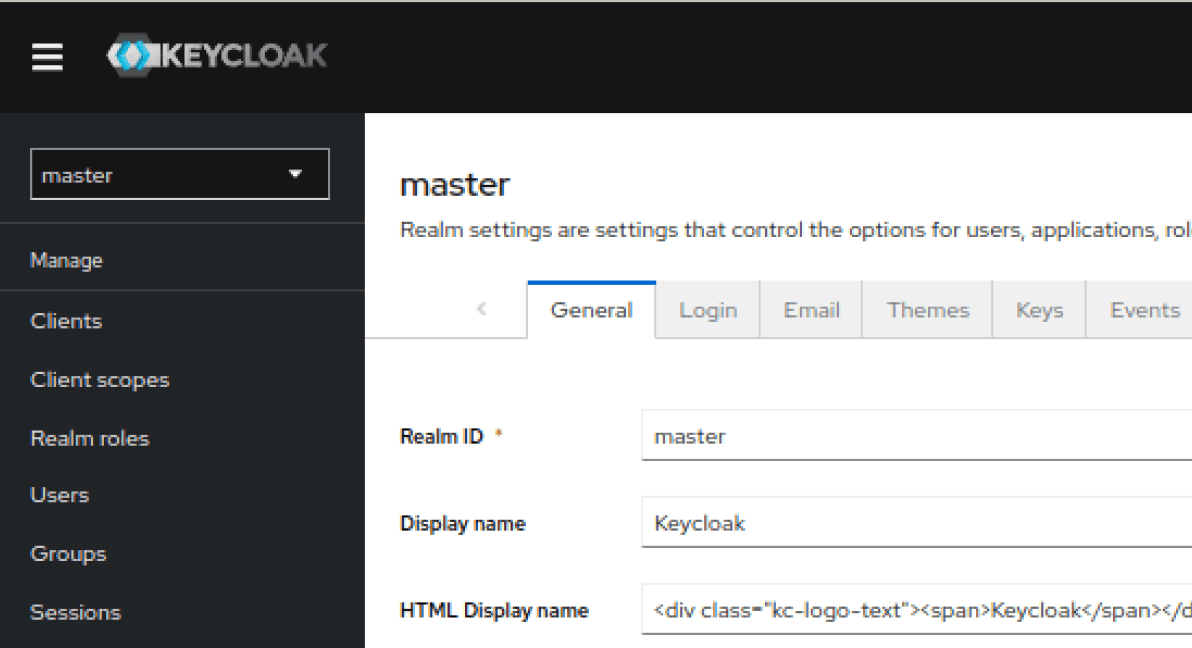This screenshot has height=648, width=1192.
Task: Navigate to Client scopes
Action: tap(100, 380)
